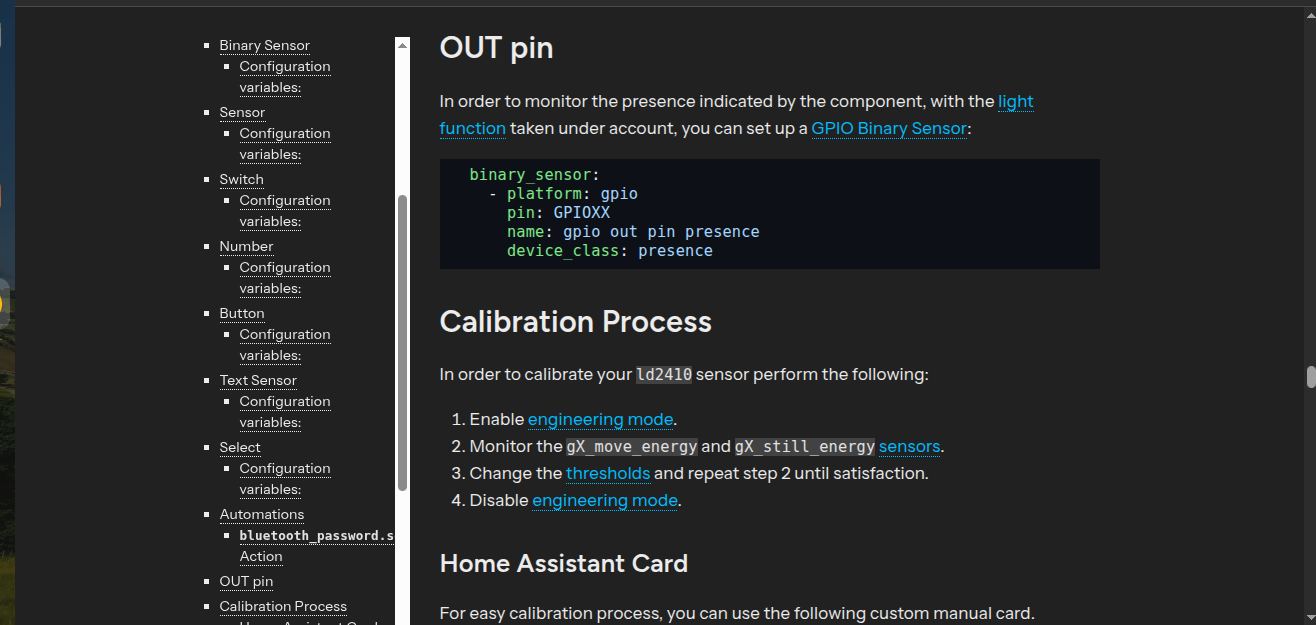Viewport: 1316px width, 625px height.
Task: Click engineering mode link in Disable step
Action: (605, 500)
